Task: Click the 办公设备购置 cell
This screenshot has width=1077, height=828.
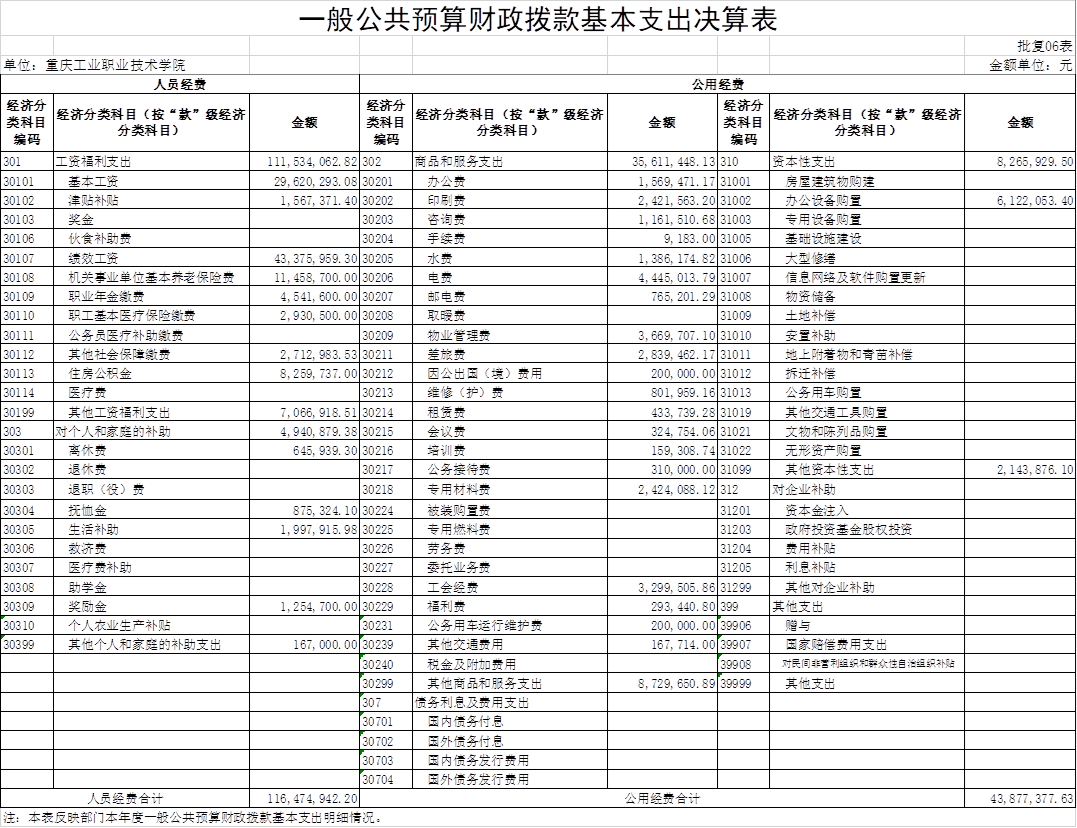Action: point(824,200)
